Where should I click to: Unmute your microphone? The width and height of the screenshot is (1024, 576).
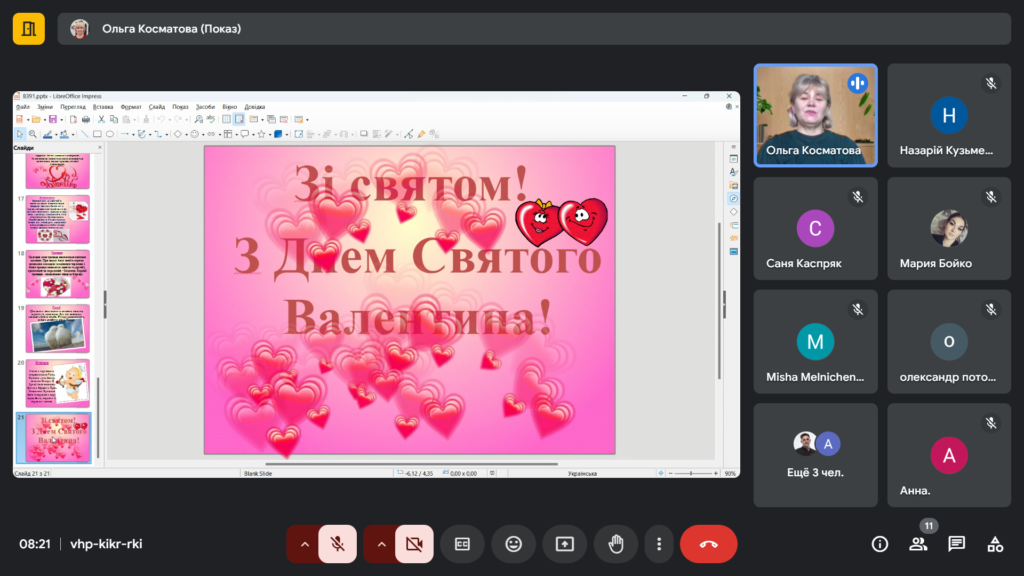tap(338, 544)
